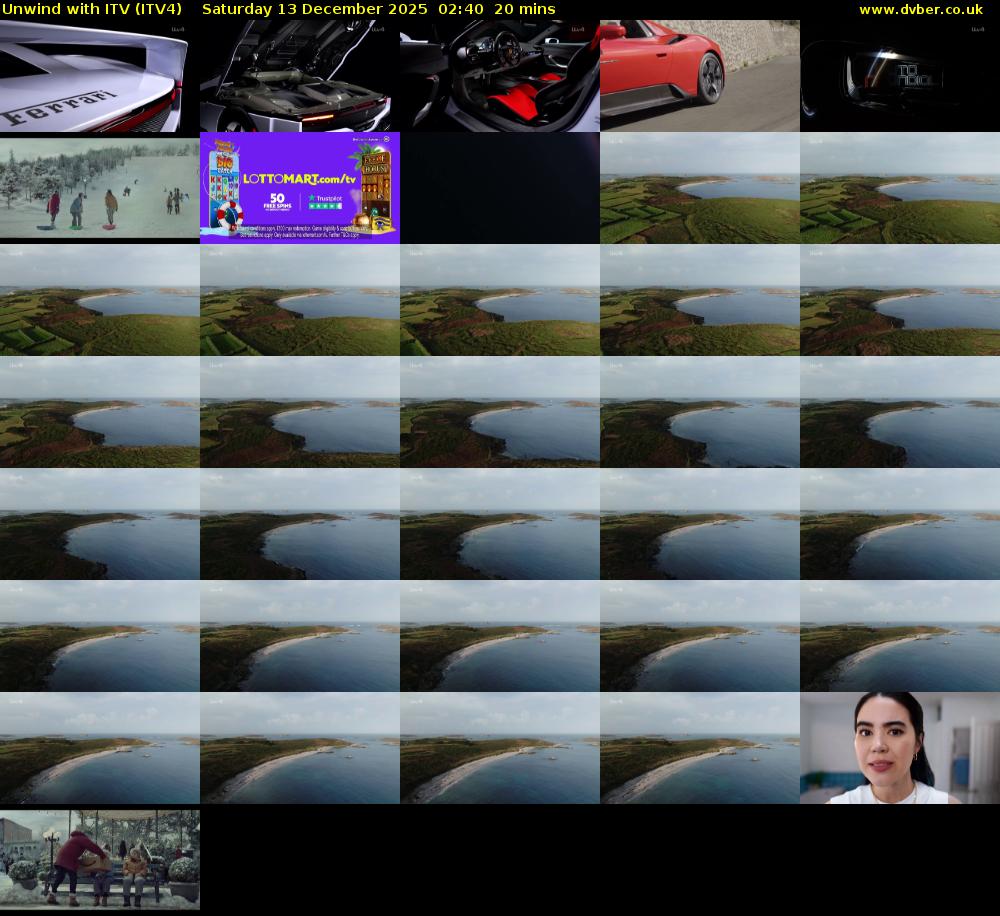Open the www.dvber.co.uk link
This screenshot has width=1000, height=916.
920,9
